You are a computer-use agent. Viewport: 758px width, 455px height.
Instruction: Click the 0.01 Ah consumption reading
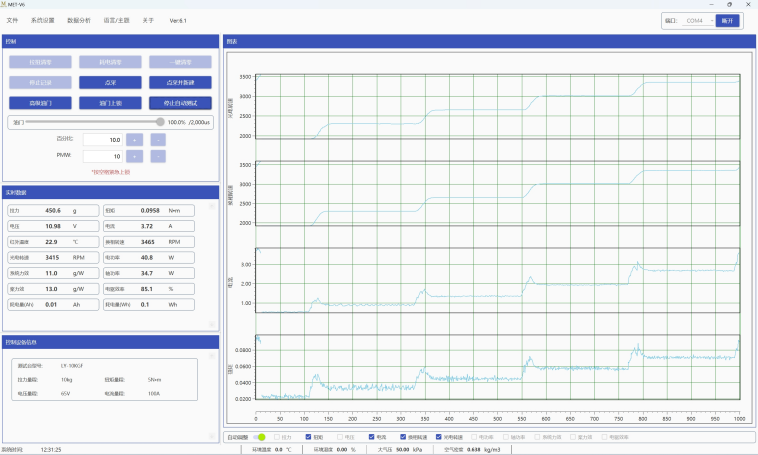53,305
